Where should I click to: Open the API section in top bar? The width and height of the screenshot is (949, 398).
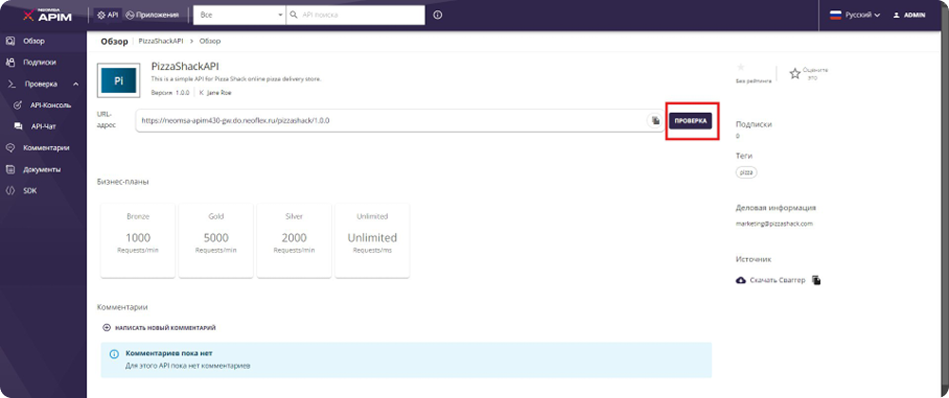click(x=108, y=15)
